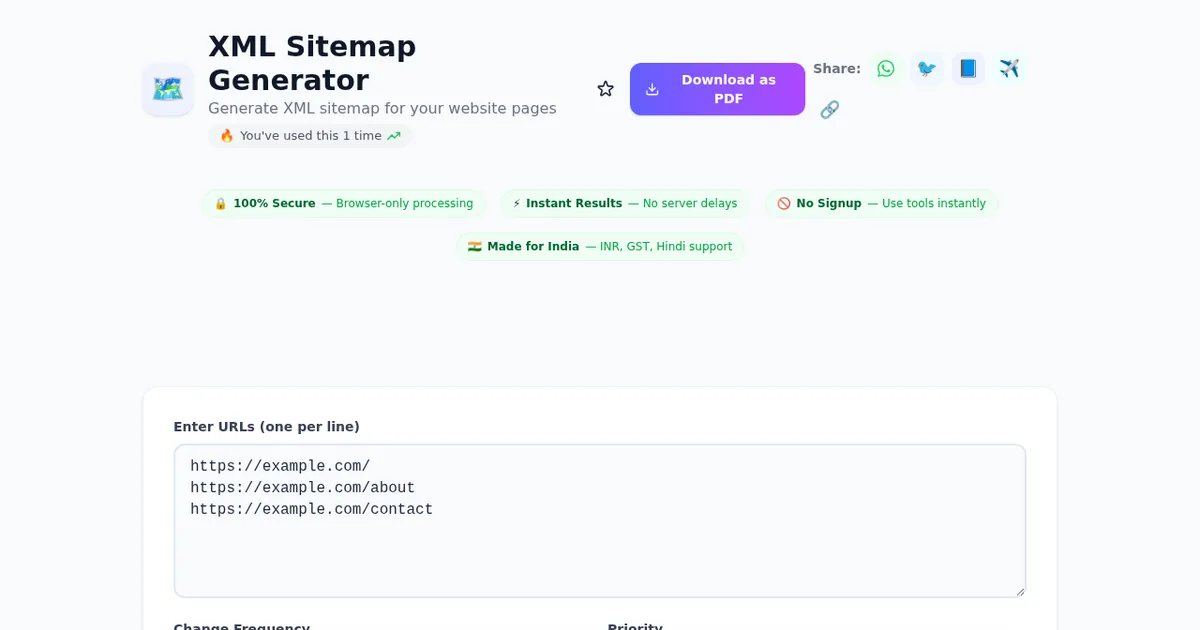
Task: Click the Instant Results badge
Action: 625,203
